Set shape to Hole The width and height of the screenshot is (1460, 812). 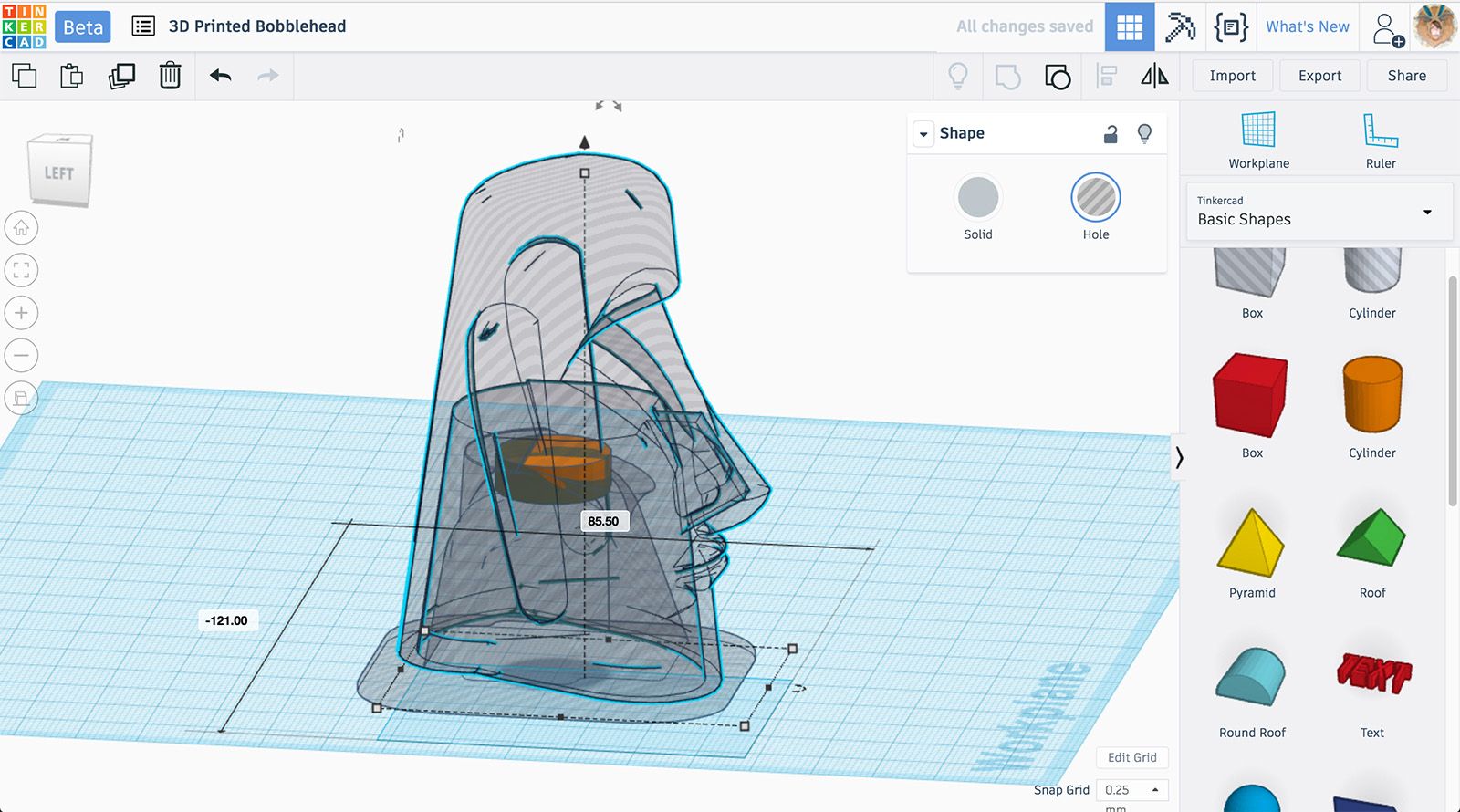tap(1095, 199)
